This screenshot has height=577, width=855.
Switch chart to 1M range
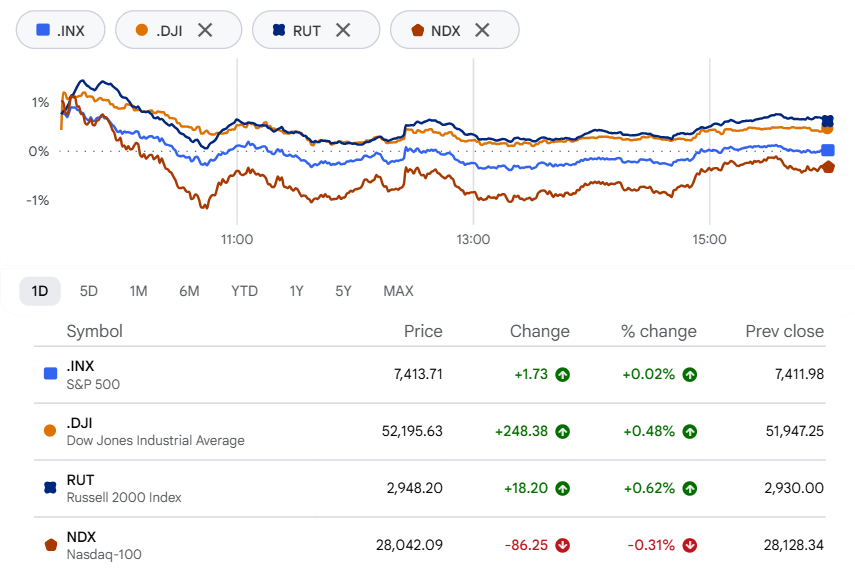[139, 291]
